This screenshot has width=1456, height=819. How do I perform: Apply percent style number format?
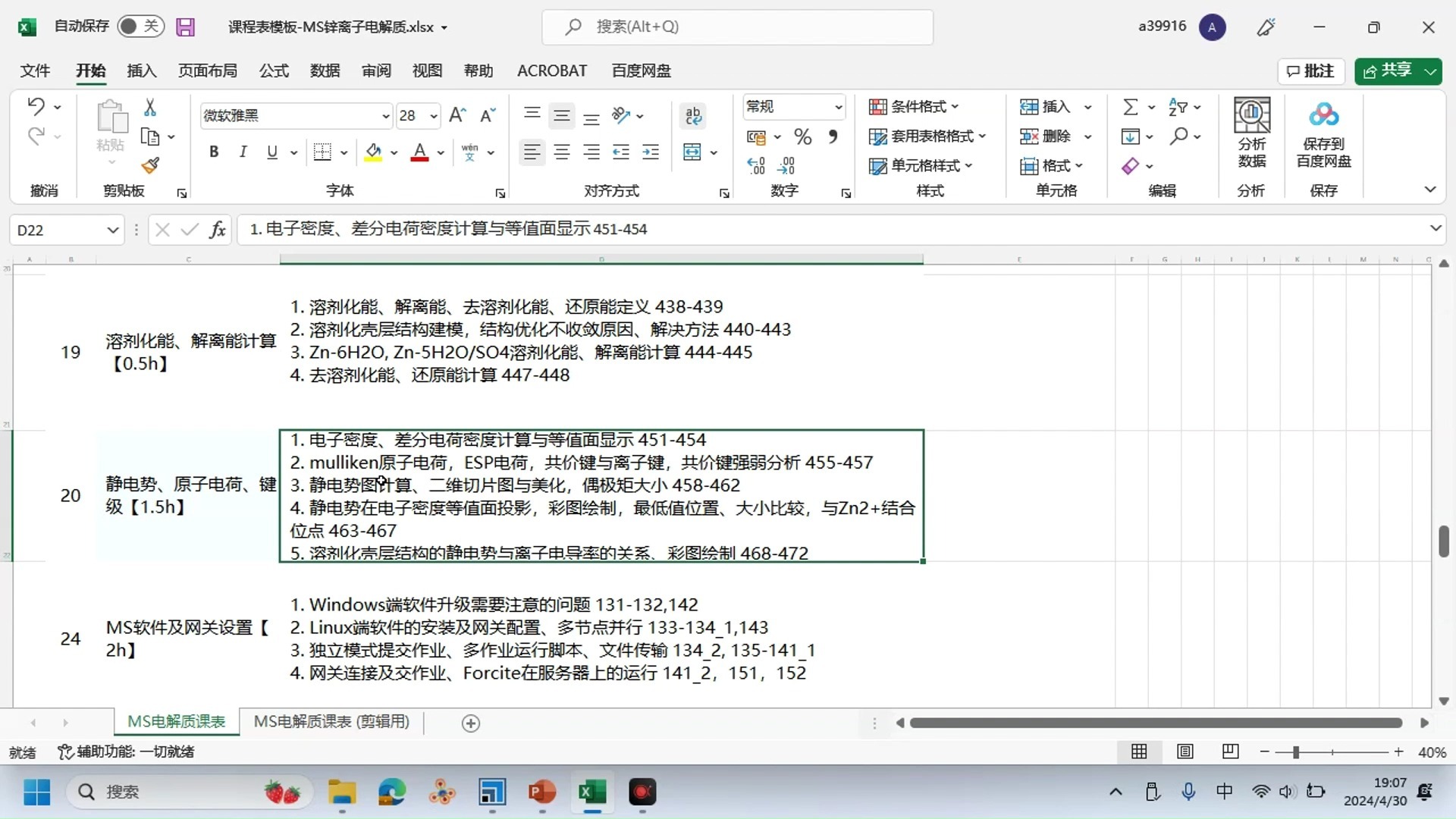pyautogui.click(x=802, y=137)
